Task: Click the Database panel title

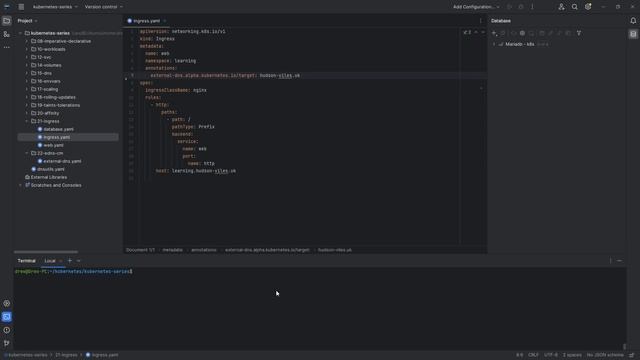Action: click(x=501, y=21)
